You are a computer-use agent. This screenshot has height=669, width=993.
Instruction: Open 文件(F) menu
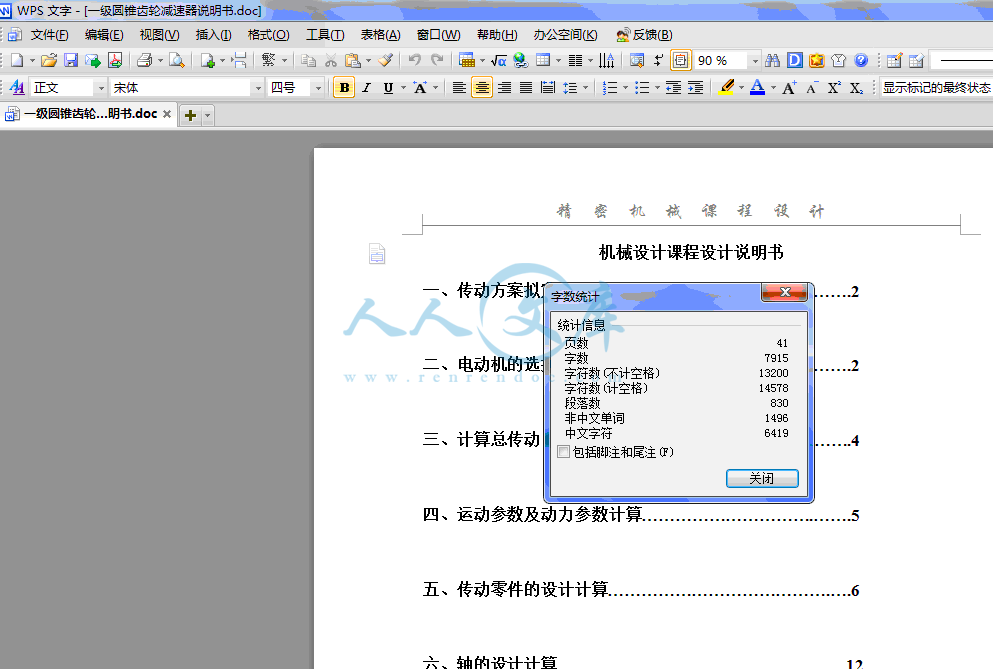tap(49, 35)
